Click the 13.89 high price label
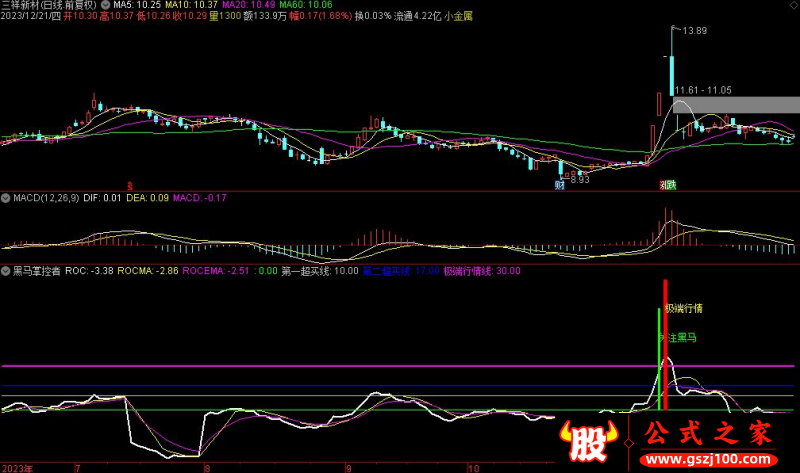Screen dimensions: 800x473 click(x=694, y=32)
